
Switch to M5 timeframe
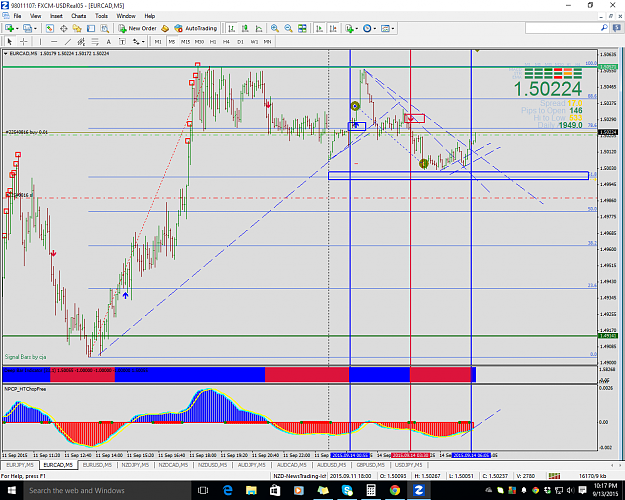coord(172,41)
